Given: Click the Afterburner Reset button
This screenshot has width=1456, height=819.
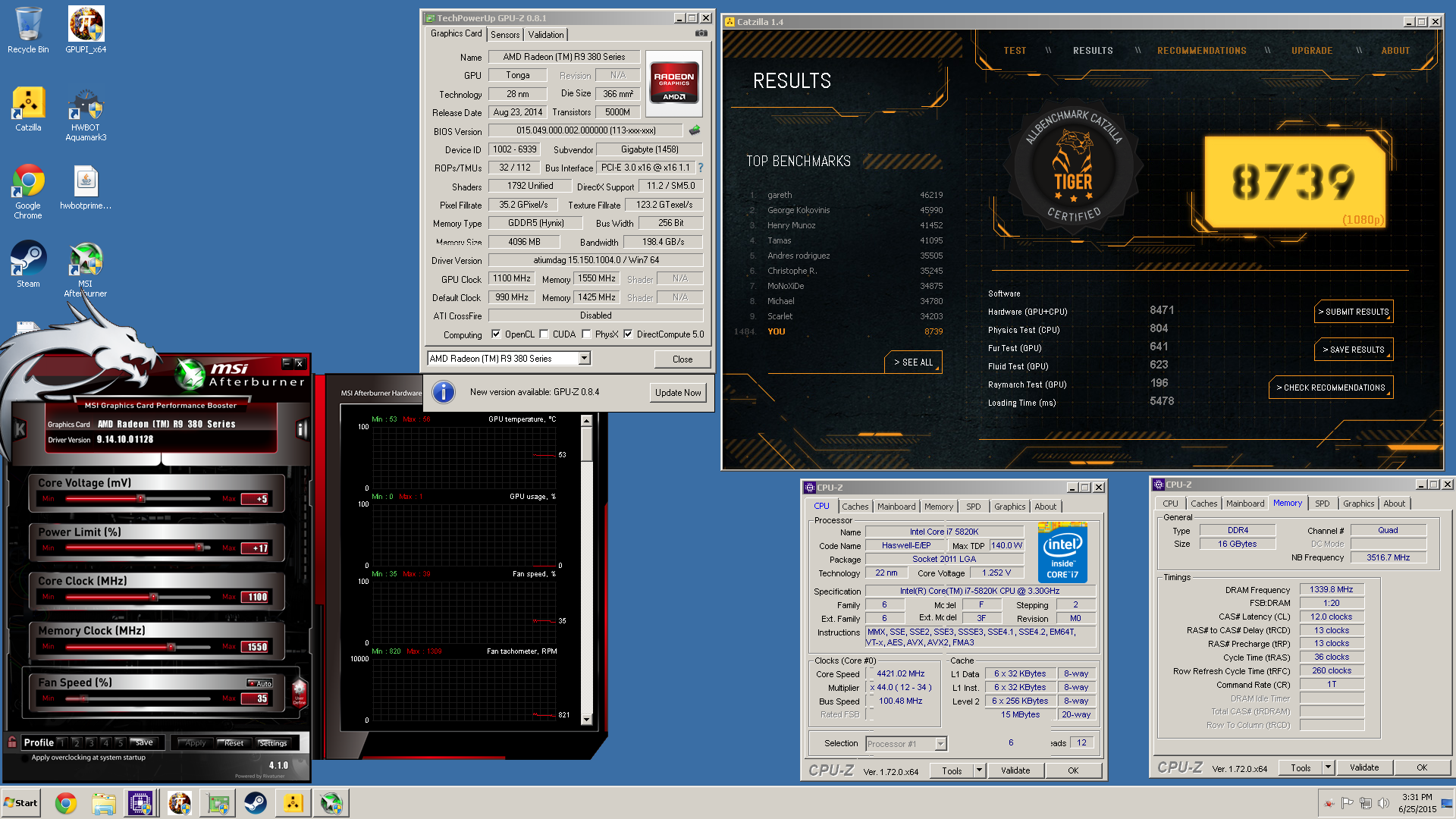Looking at the screenshot, I should tap(234, 743).
